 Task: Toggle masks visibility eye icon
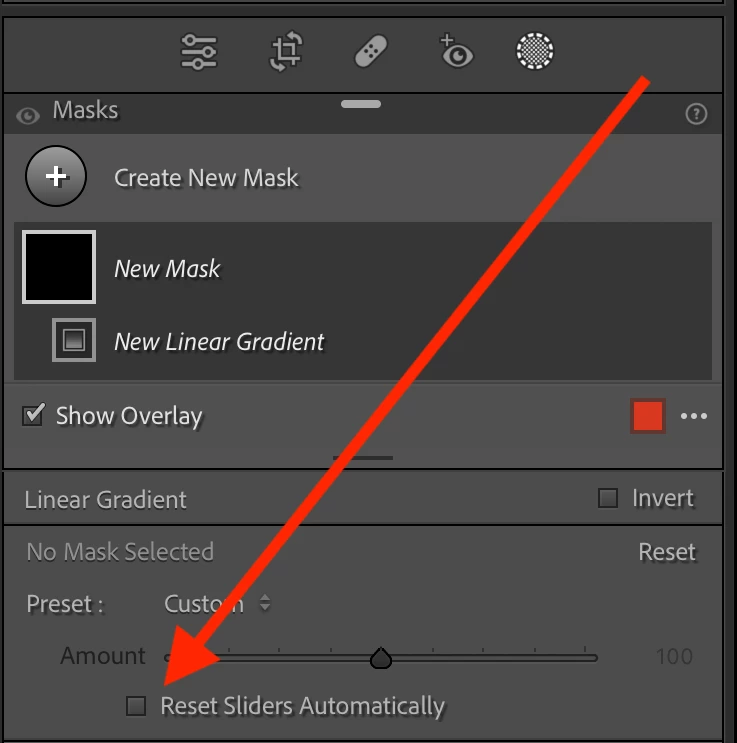pos(27,116)
